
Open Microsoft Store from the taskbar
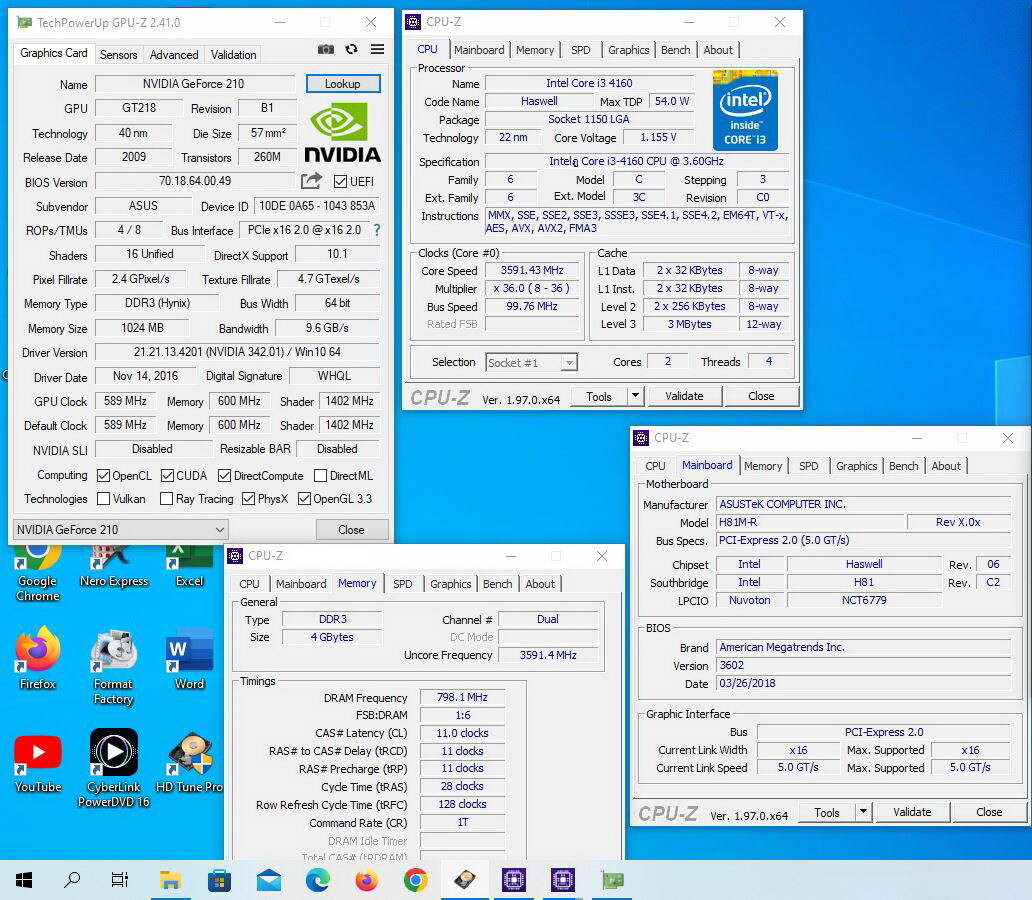coord(219,880)
